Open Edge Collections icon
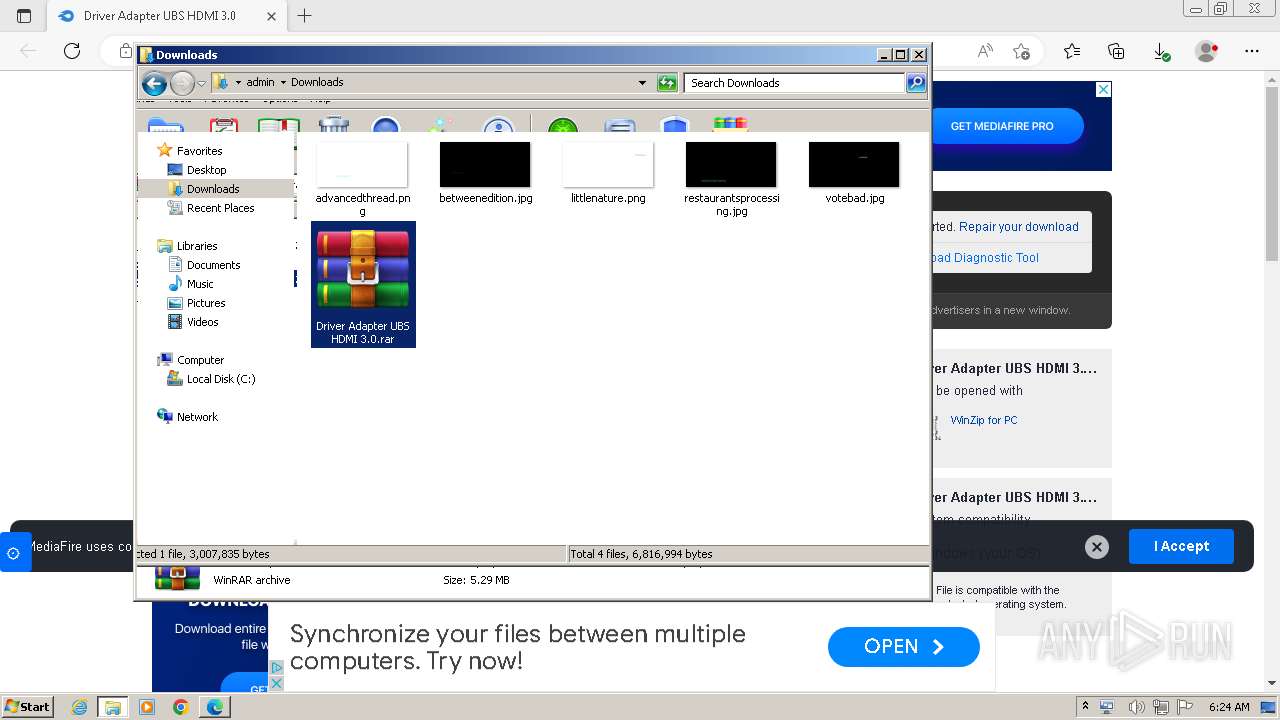 (x=1116, y=51)
